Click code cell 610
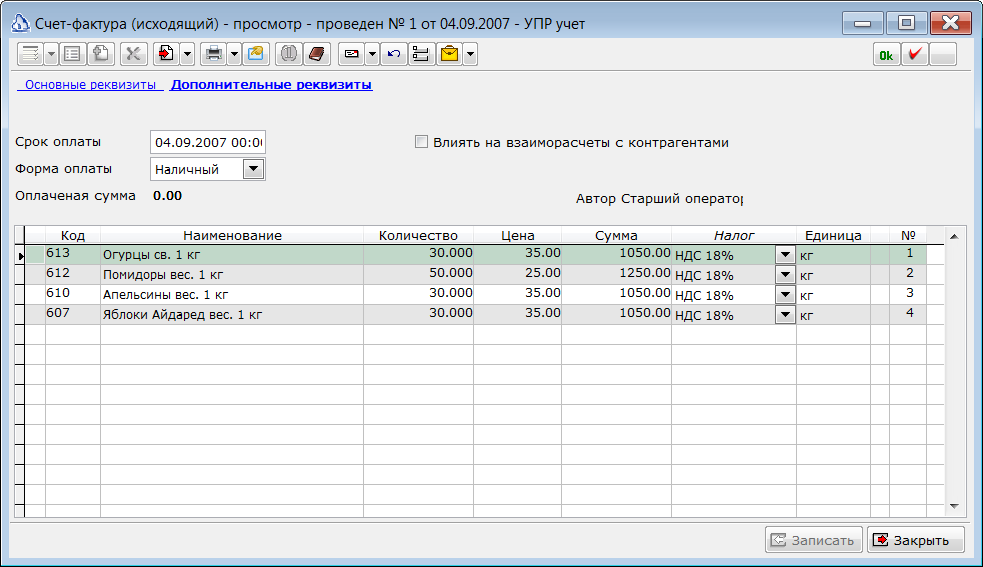The height and width of the screenshot is (567, 983). click(73, 294)
